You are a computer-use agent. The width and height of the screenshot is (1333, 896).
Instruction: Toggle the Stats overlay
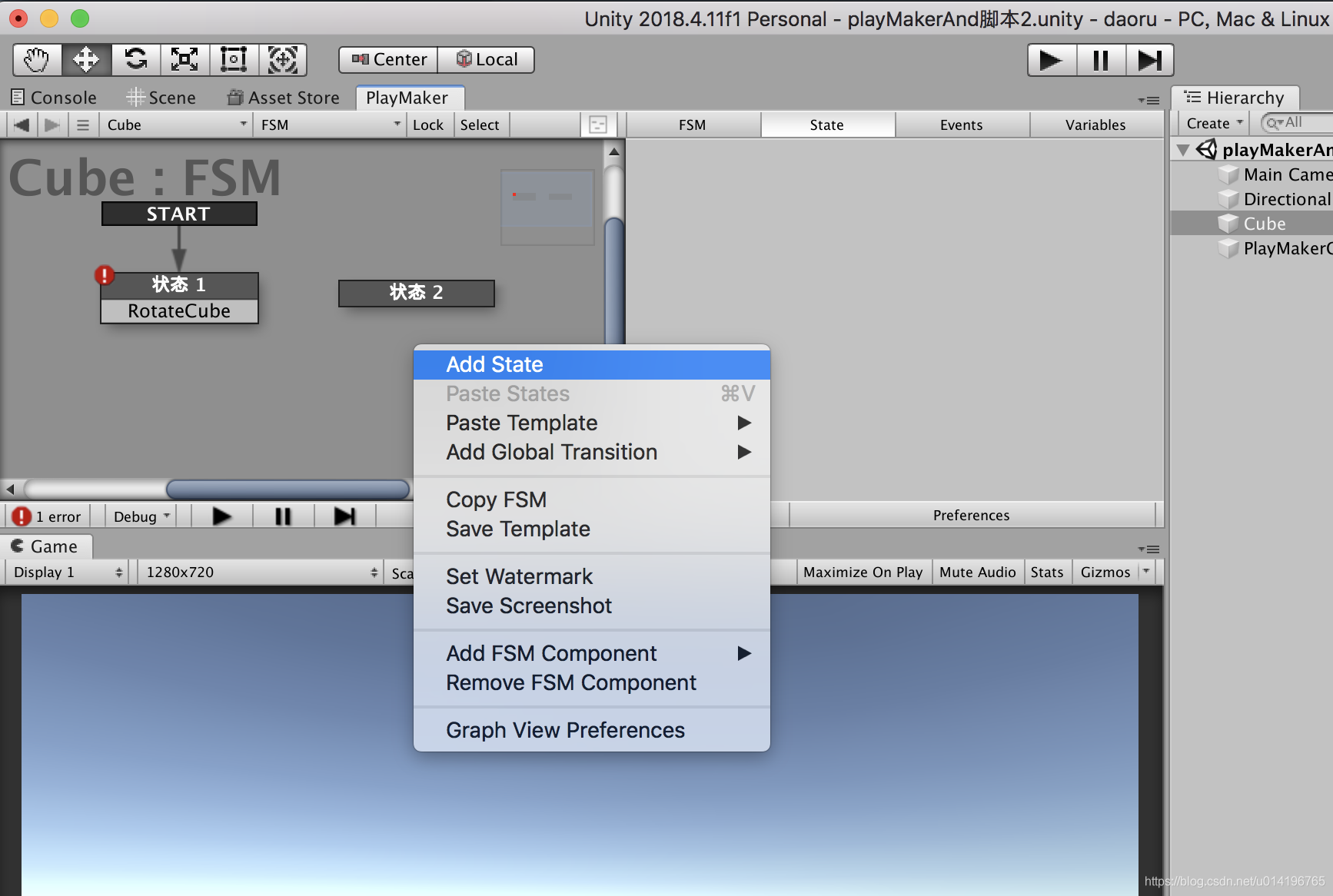(1047, 572)
